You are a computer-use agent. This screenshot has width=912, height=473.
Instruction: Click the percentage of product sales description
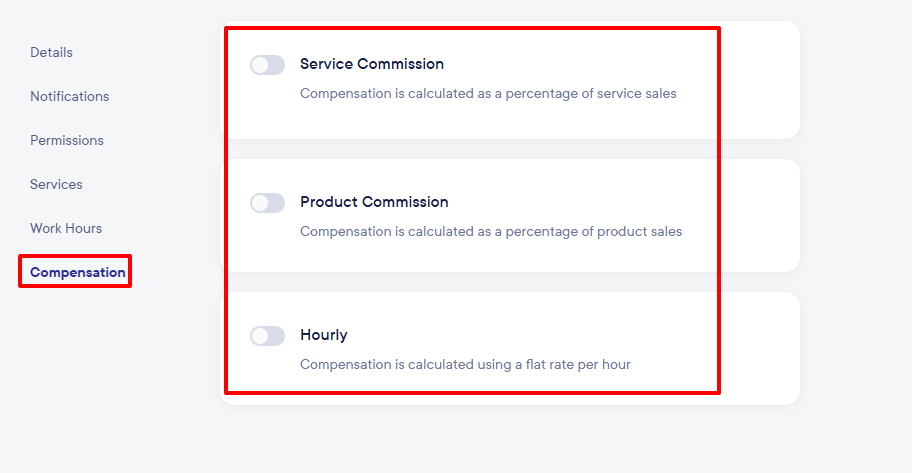tap(490, 232)
